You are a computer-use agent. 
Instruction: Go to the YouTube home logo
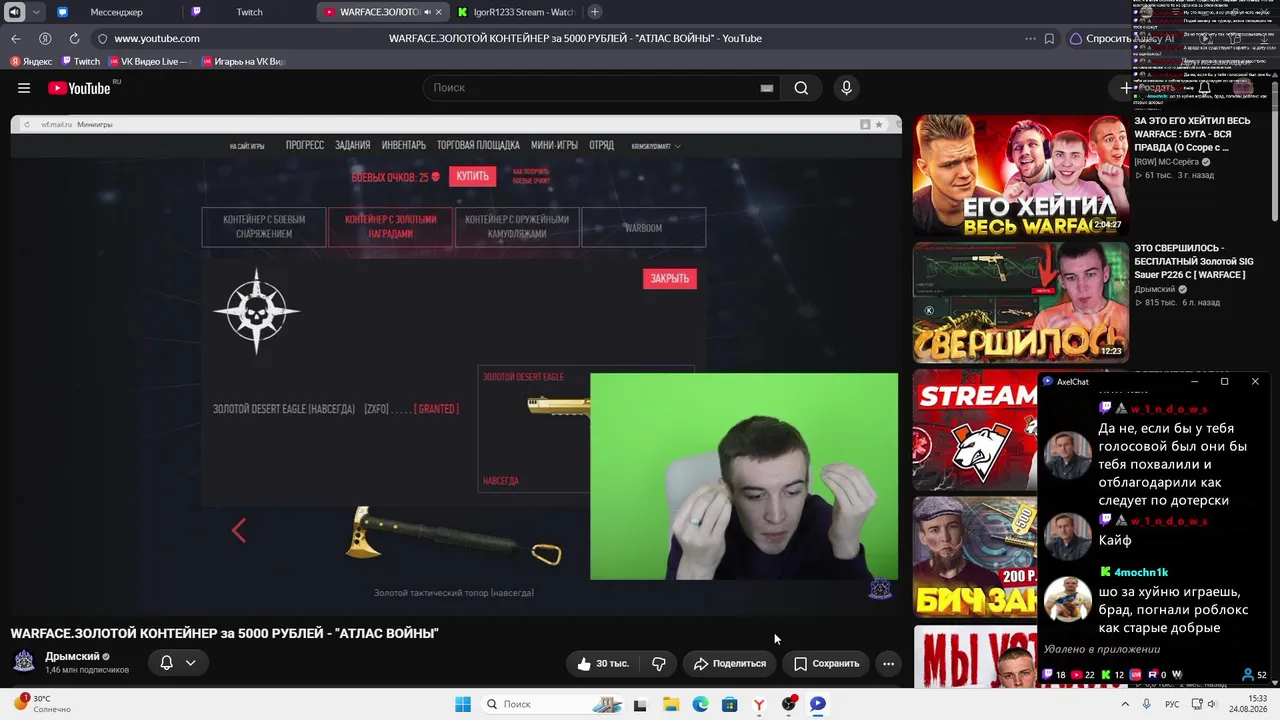pos(79,88)
